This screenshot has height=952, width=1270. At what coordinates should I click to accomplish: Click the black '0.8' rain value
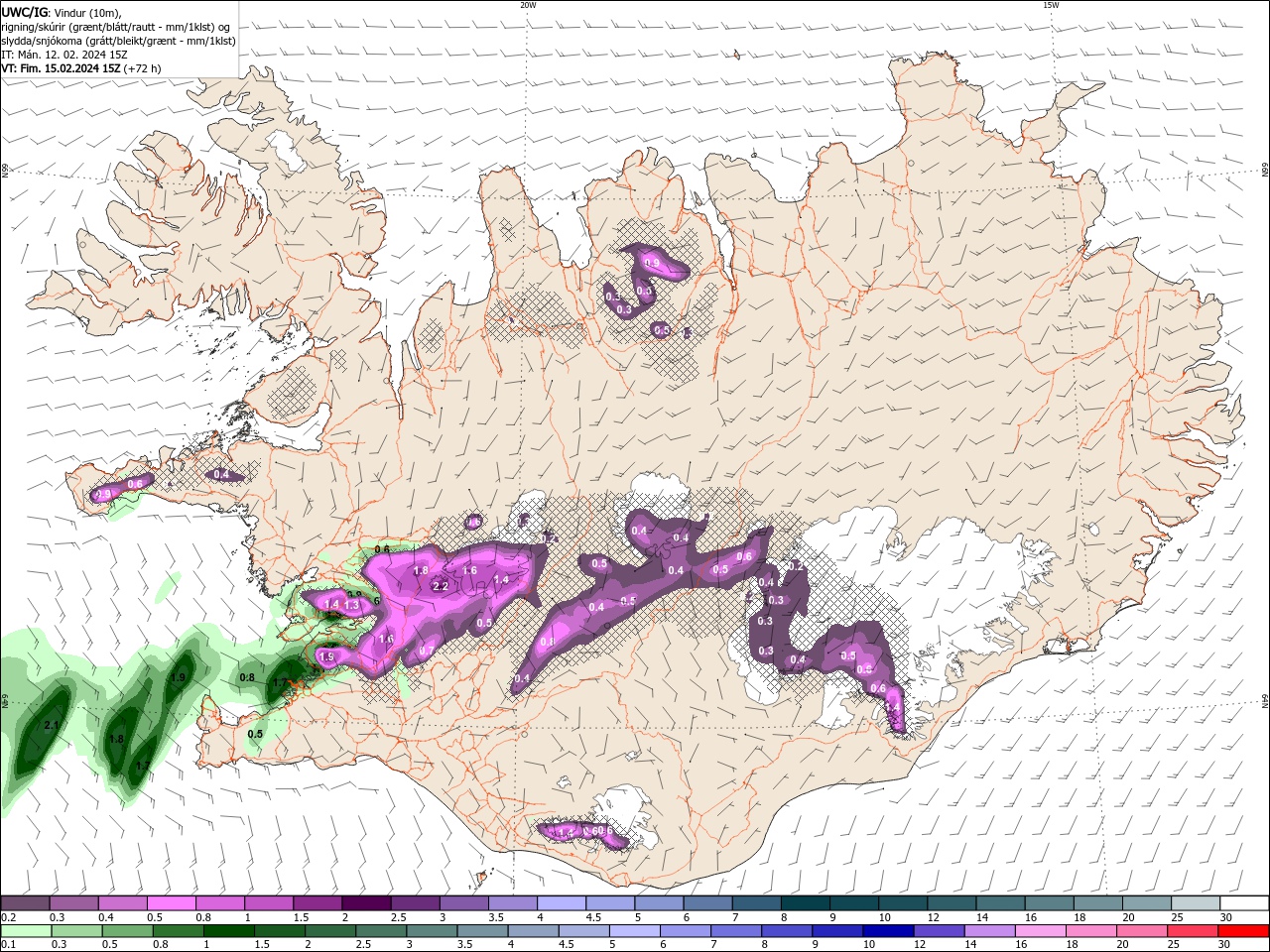tap(247, 678)
